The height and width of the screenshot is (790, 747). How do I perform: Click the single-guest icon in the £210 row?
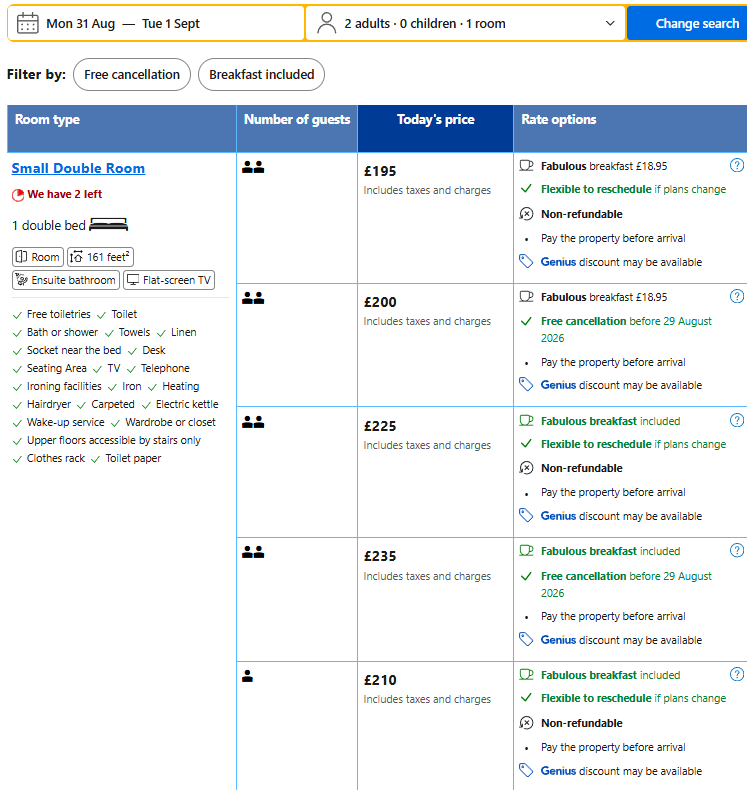coord(247,676)
